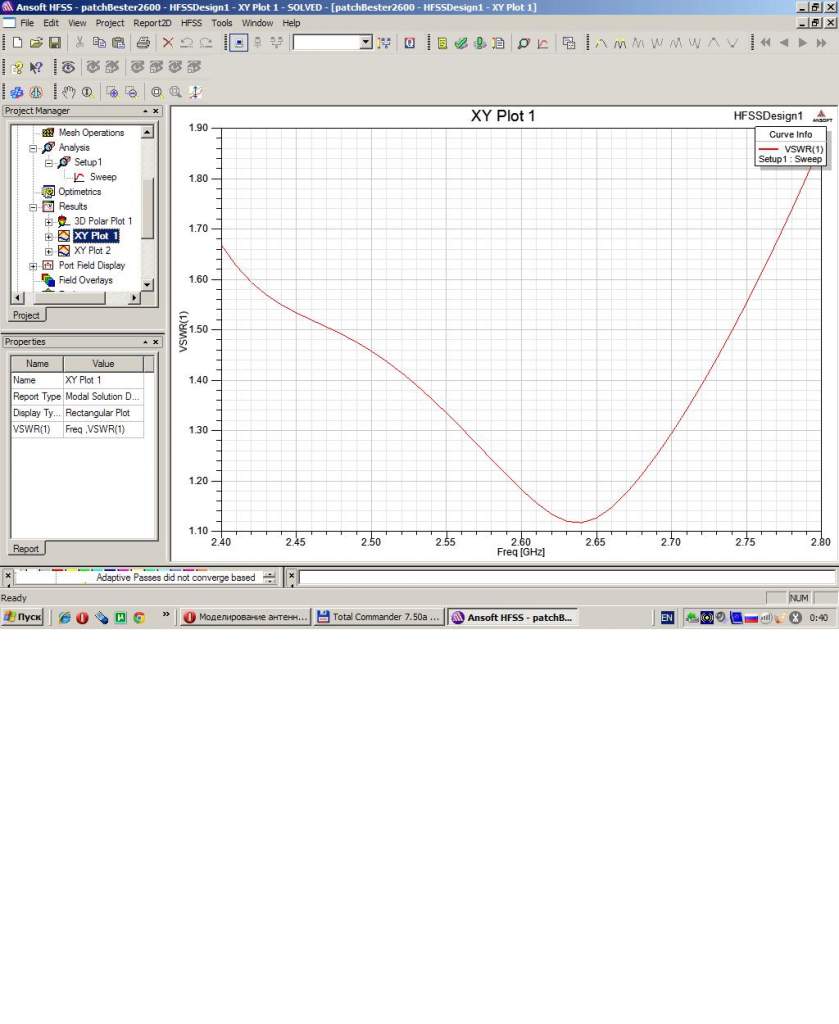
Task: Click the Save project toolbar icon
Action: 55,43
